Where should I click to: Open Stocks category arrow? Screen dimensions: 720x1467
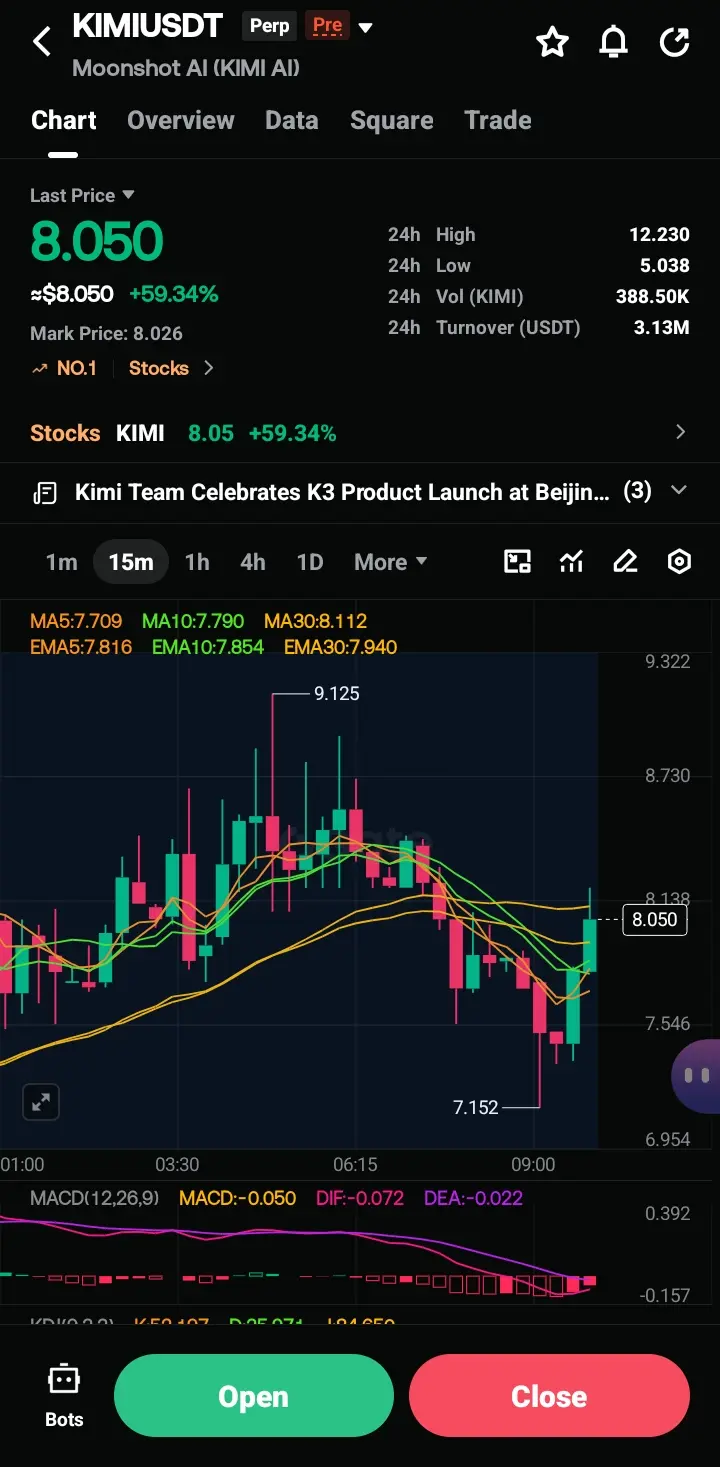[208, 368]
